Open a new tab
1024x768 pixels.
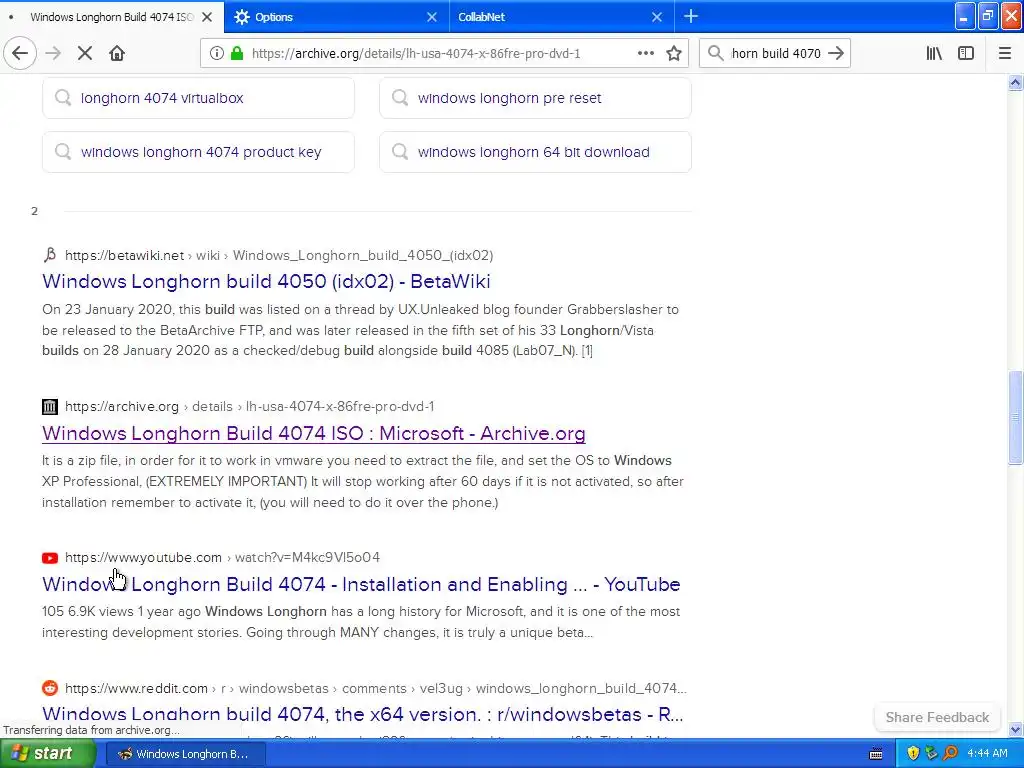(x=691, y=16)
